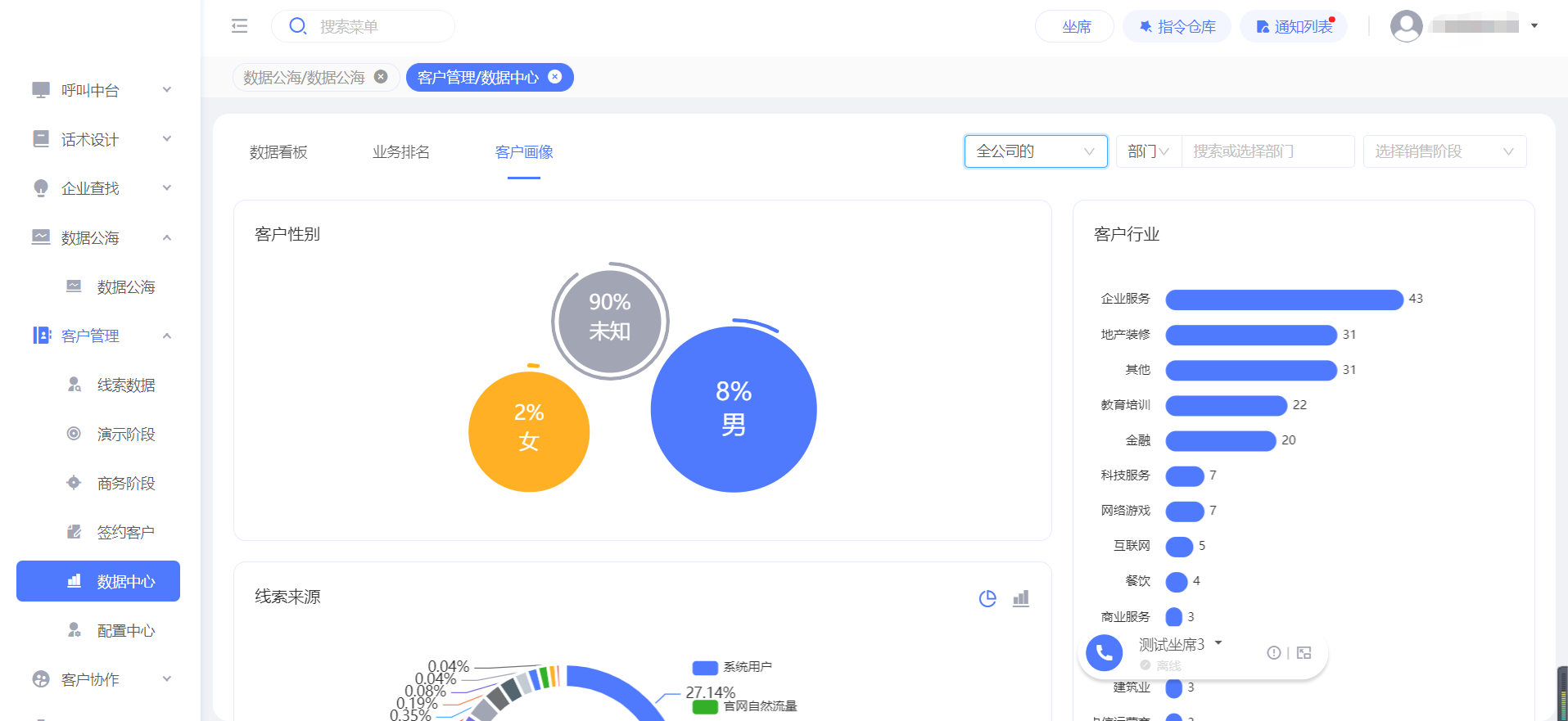Click the 呼叫中台 monitor icon
Screen dimensions: 1568x721
[x=41, y=89]
